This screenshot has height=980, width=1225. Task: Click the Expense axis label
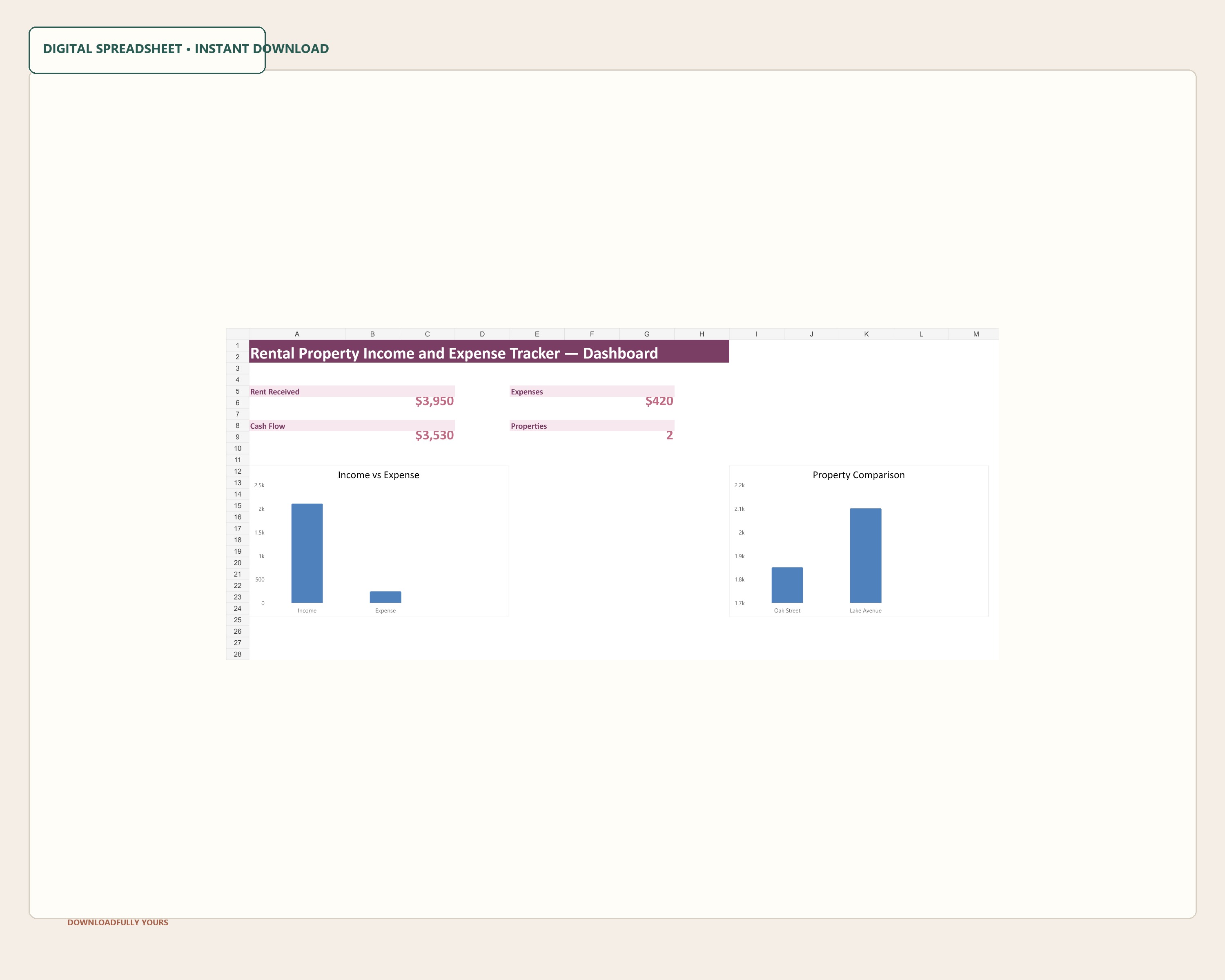(385, 611)
